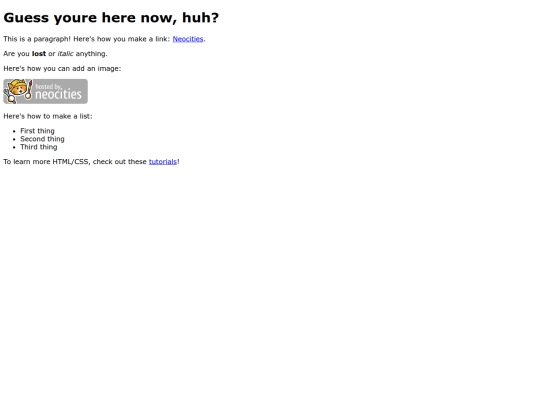The image size is (540, 405).
Task: Follow the tutorials link
Action: [x=163, y=162]
